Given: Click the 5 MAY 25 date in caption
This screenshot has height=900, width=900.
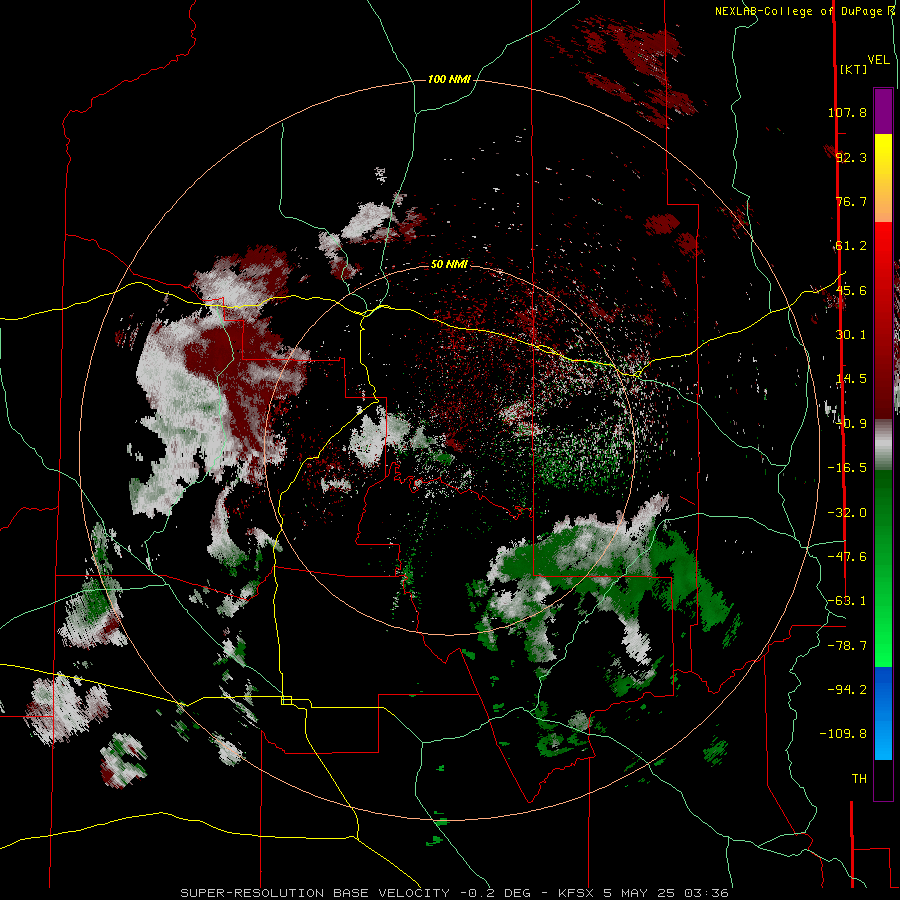Looking at the screenshot, I should tap(641, 893).
